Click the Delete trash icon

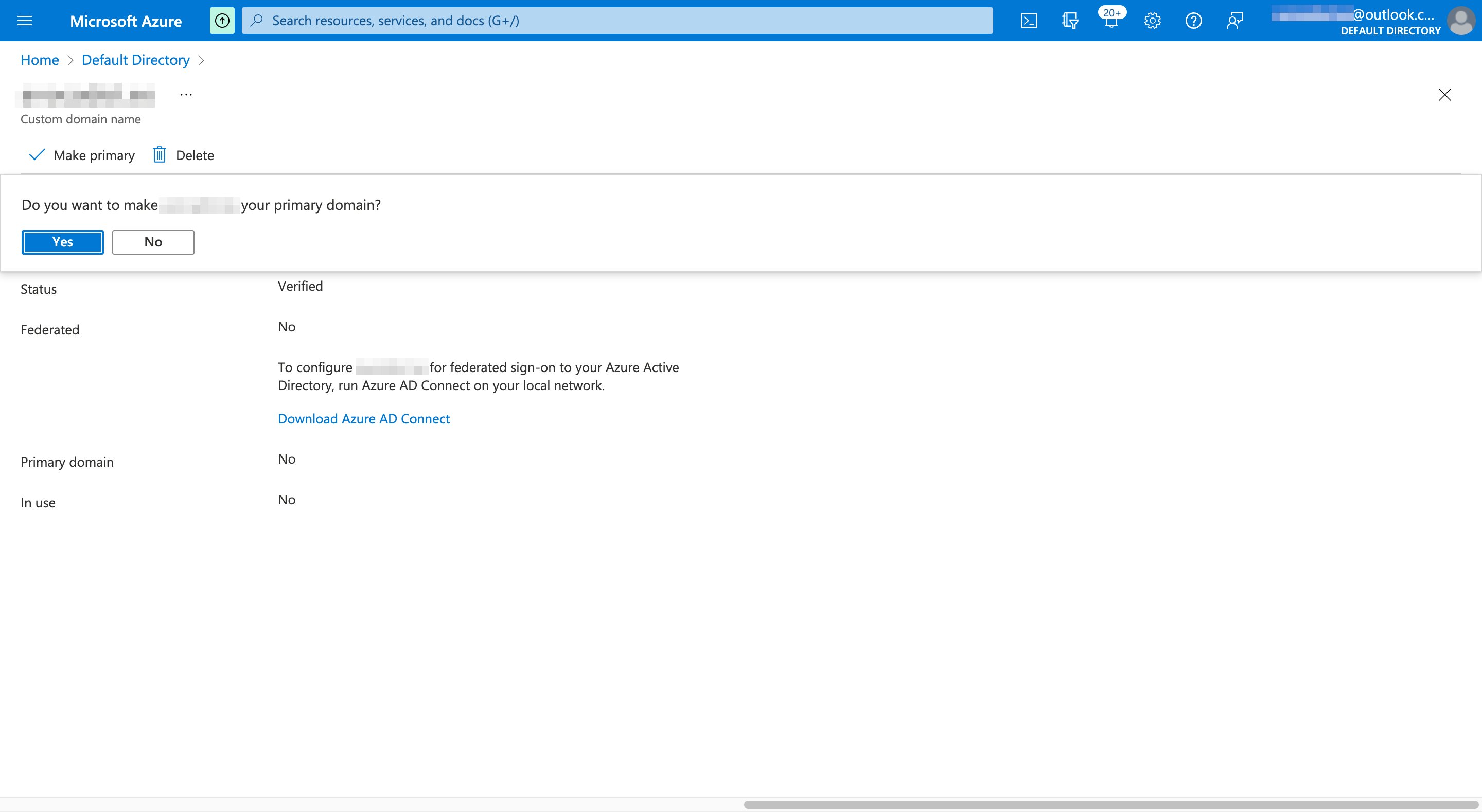point(160,155)
